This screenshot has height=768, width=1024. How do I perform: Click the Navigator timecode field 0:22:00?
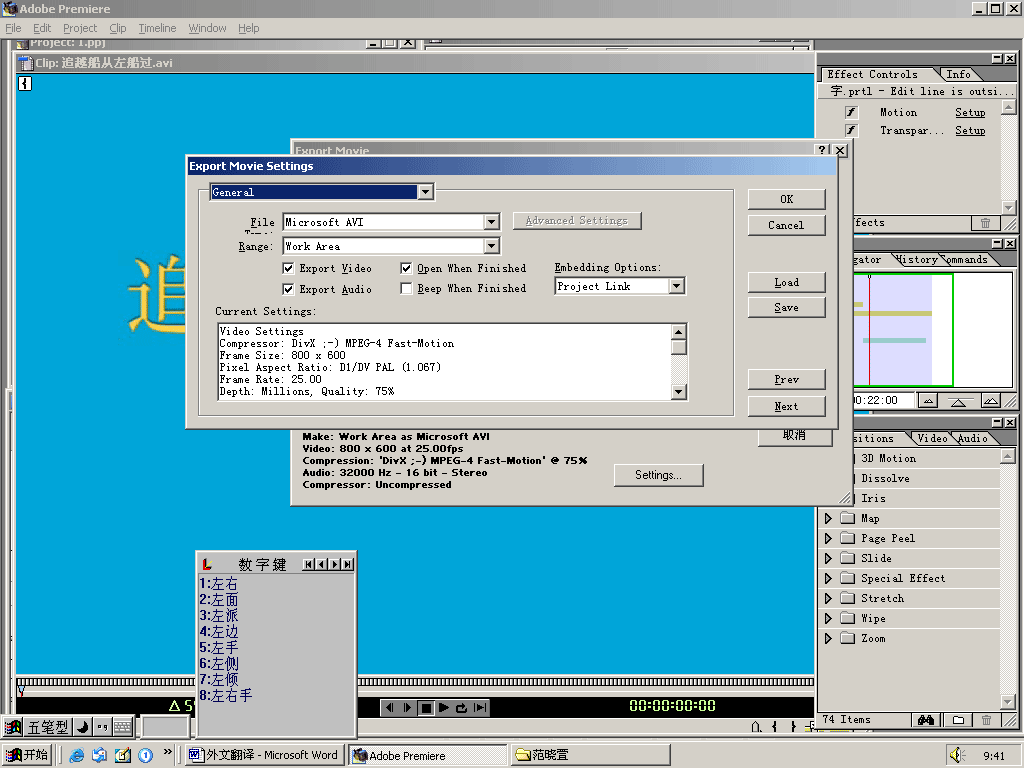coord(882,400)
